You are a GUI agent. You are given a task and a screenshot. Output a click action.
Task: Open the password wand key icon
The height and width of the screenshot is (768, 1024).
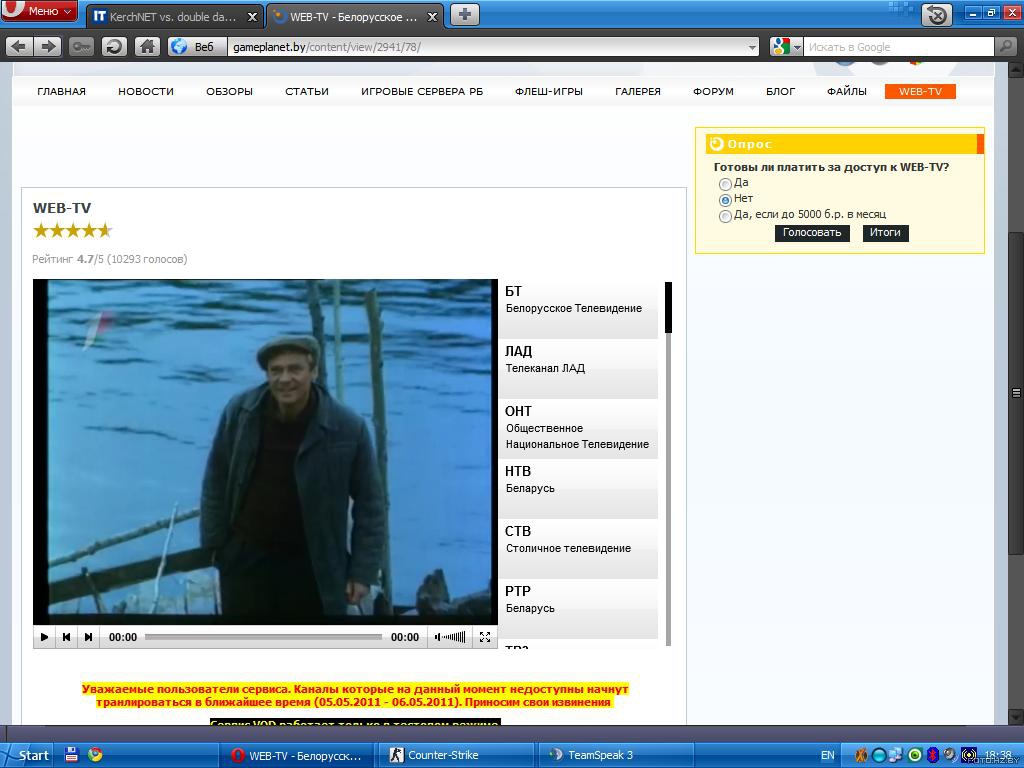[82, 46]
